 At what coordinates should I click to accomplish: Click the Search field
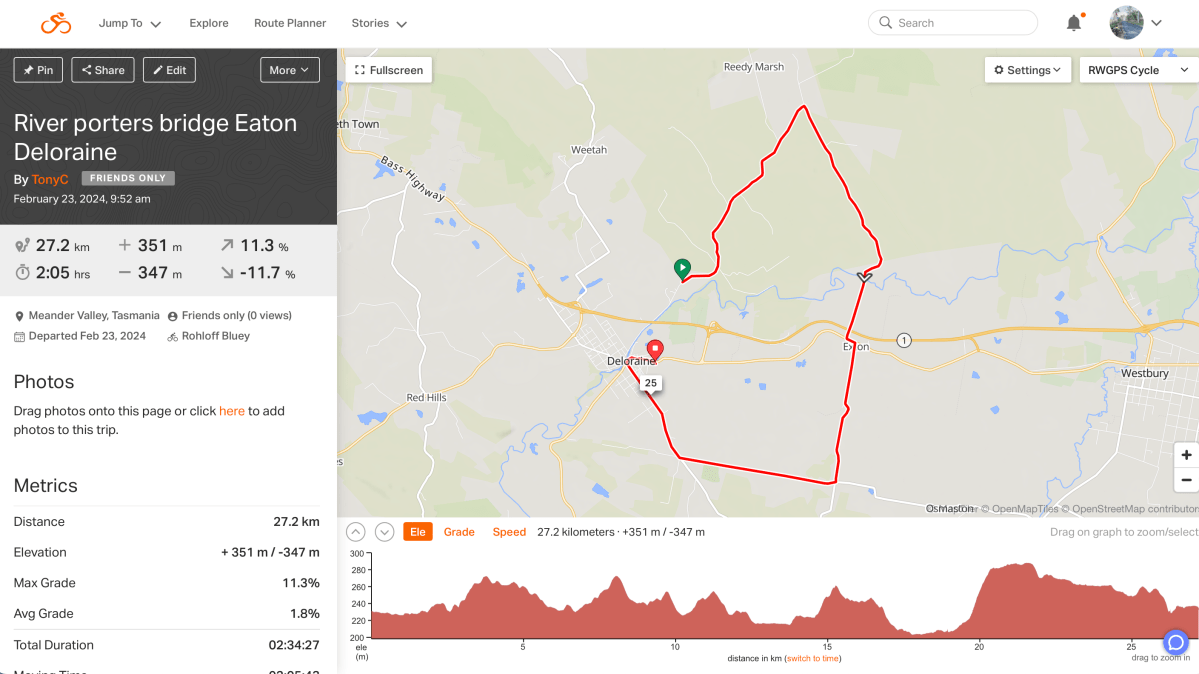pyautogui.click(x=953, y=23)
